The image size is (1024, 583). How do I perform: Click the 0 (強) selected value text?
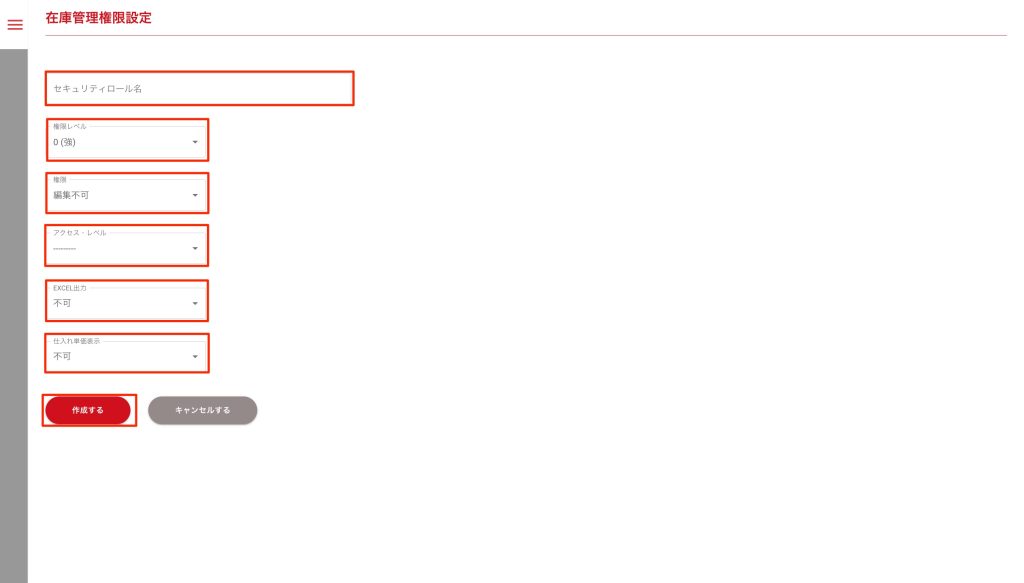(65, 142)
